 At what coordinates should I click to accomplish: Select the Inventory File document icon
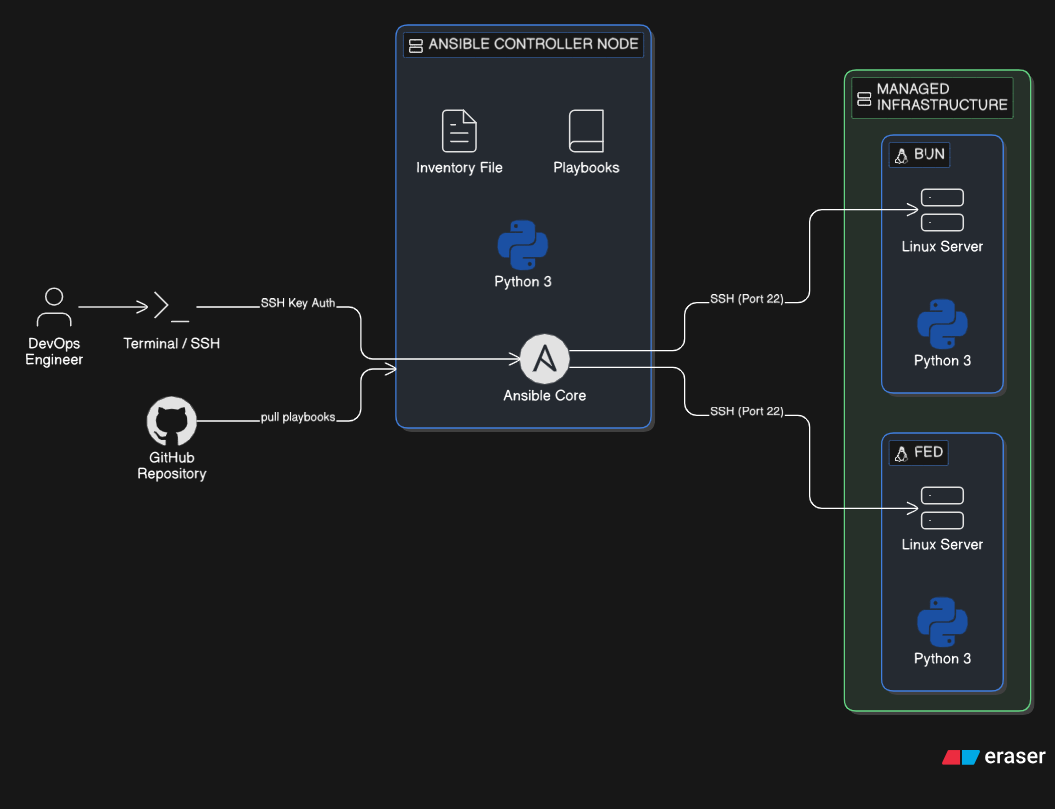pos(460,131)
